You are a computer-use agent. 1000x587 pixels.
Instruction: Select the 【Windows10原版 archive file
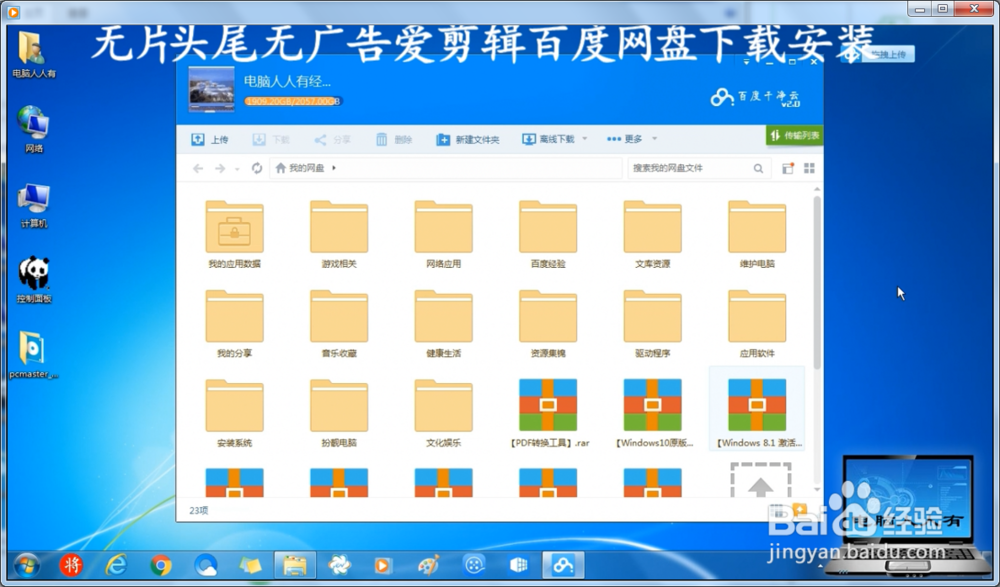(x=652, y=413)
